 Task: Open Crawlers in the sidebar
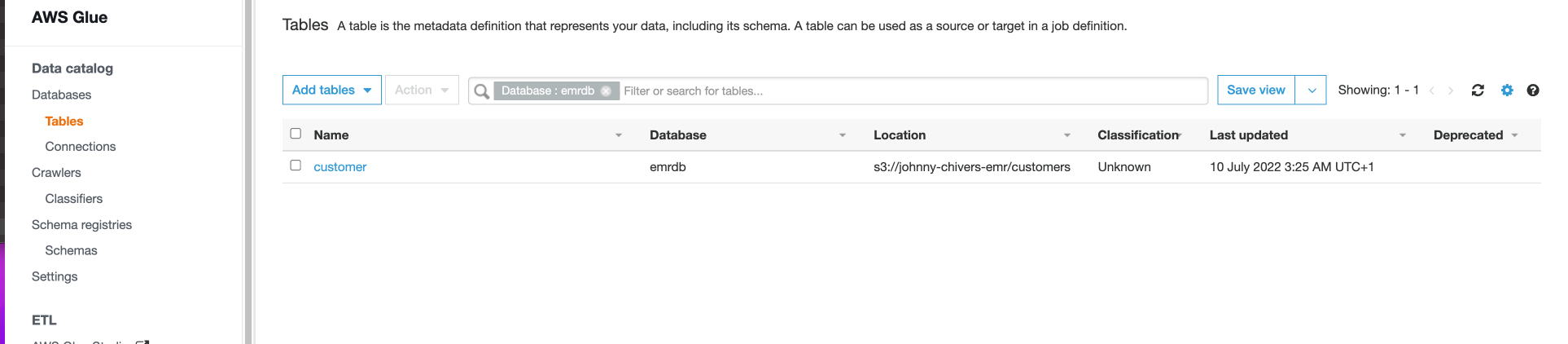[56, 173]
